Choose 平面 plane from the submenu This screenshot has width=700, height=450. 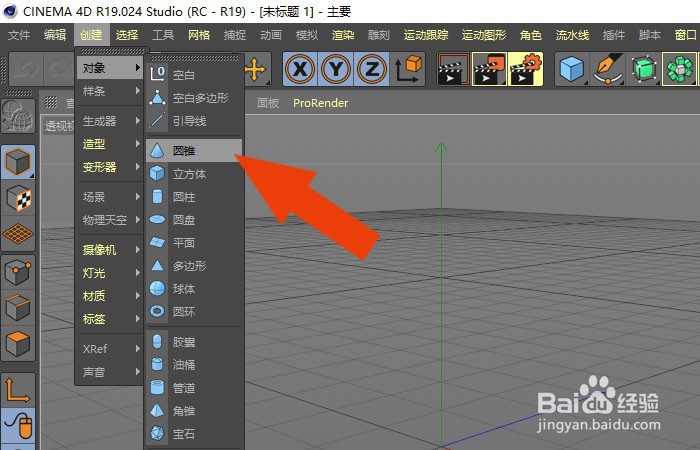point(194,243)
